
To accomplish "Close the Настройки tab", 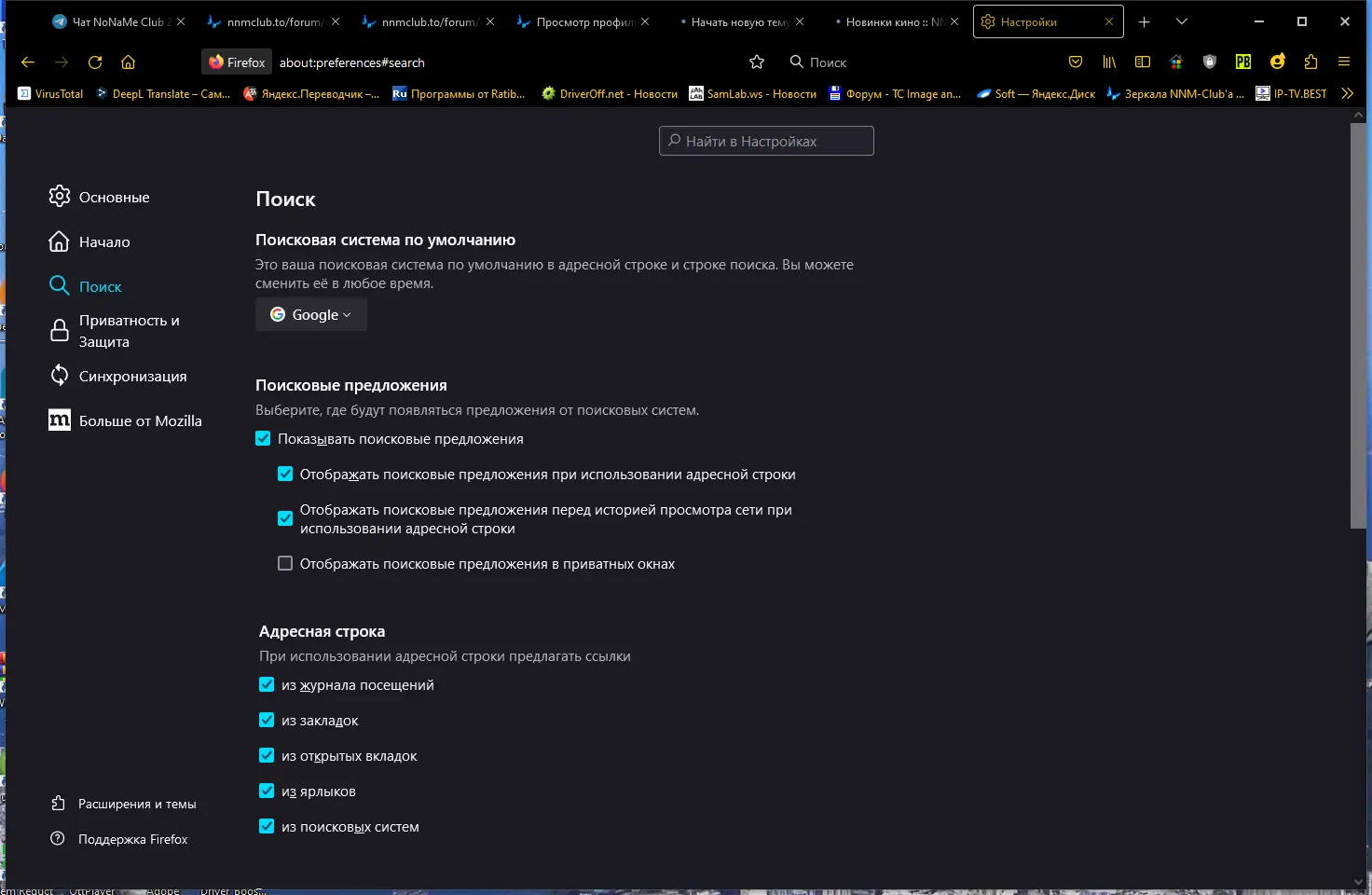I will pos(1108,21).
